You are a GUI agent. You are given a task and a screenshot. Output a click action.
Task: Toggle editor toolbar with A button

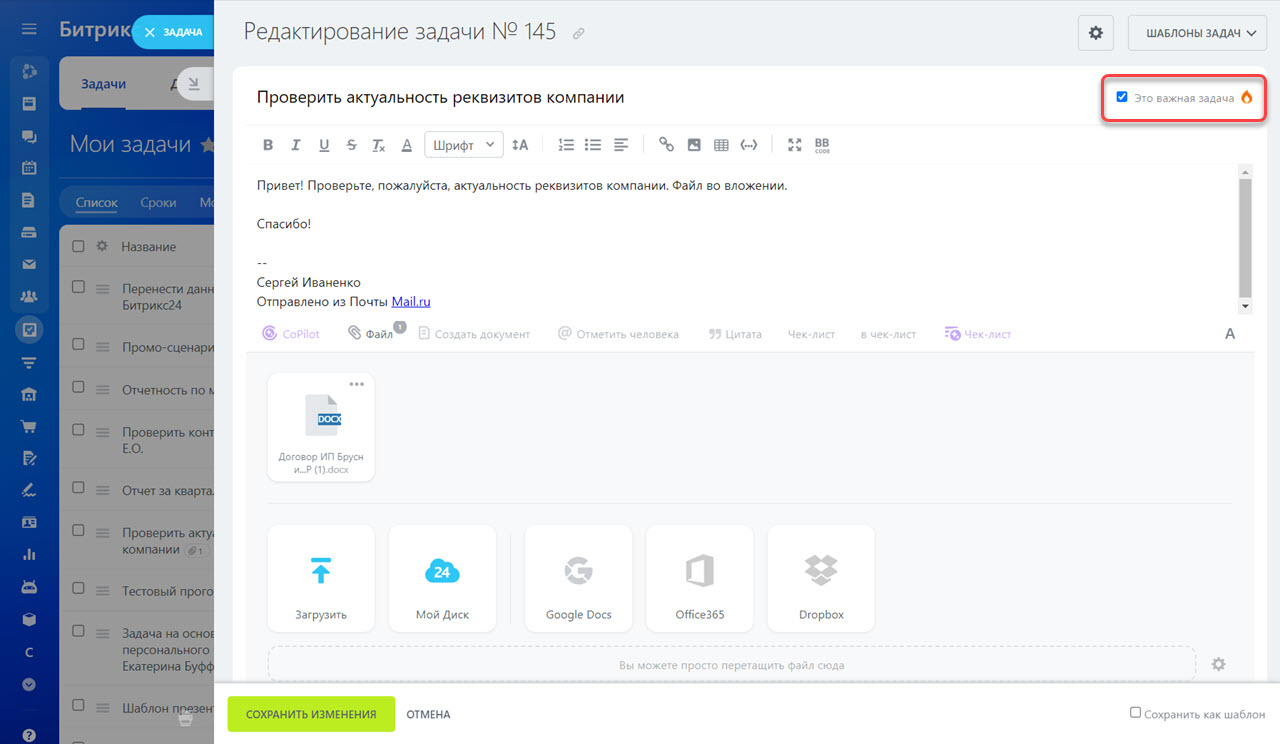(x=1230, y=334)
